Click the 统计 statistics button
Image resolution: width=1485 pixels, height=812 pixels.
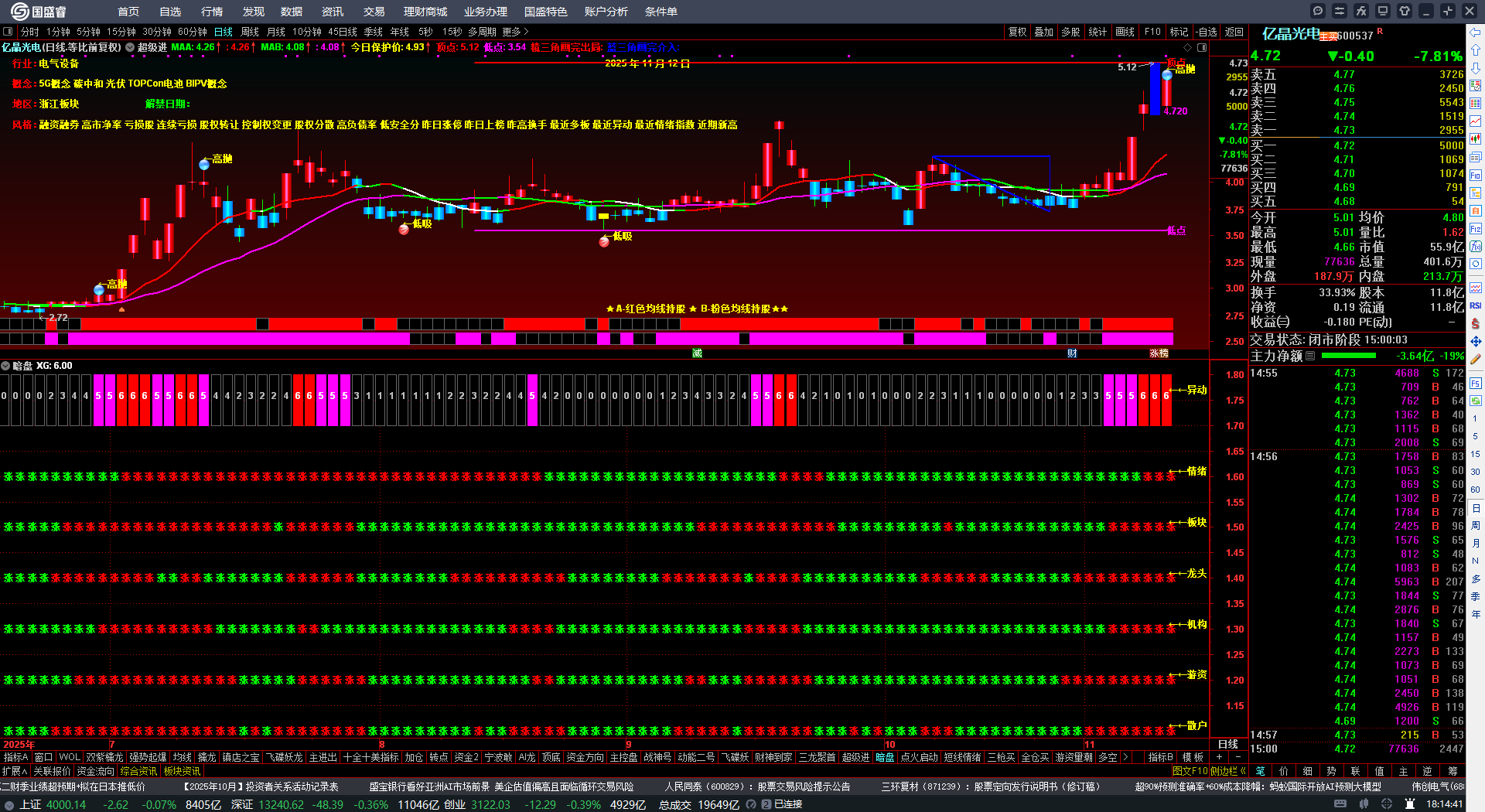(x=1098, y=32)
